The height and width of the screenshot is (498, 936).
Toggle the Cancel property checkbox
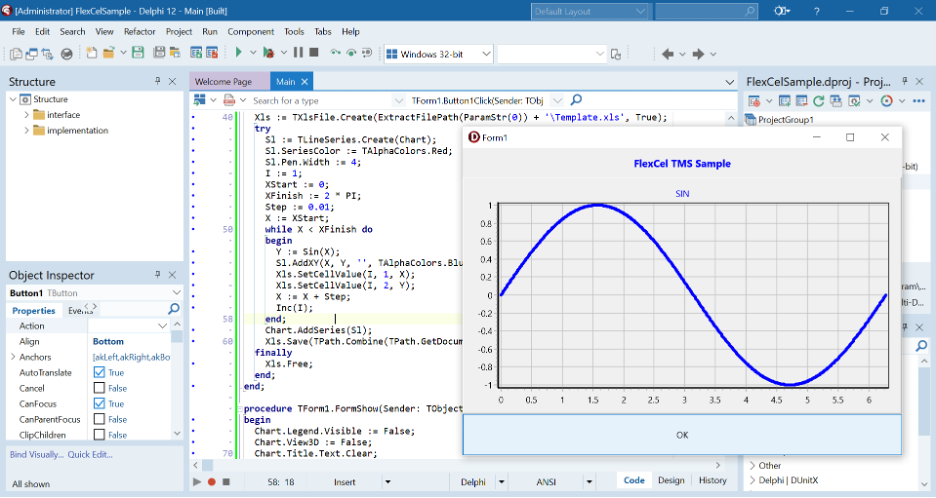tap(99, 388)
